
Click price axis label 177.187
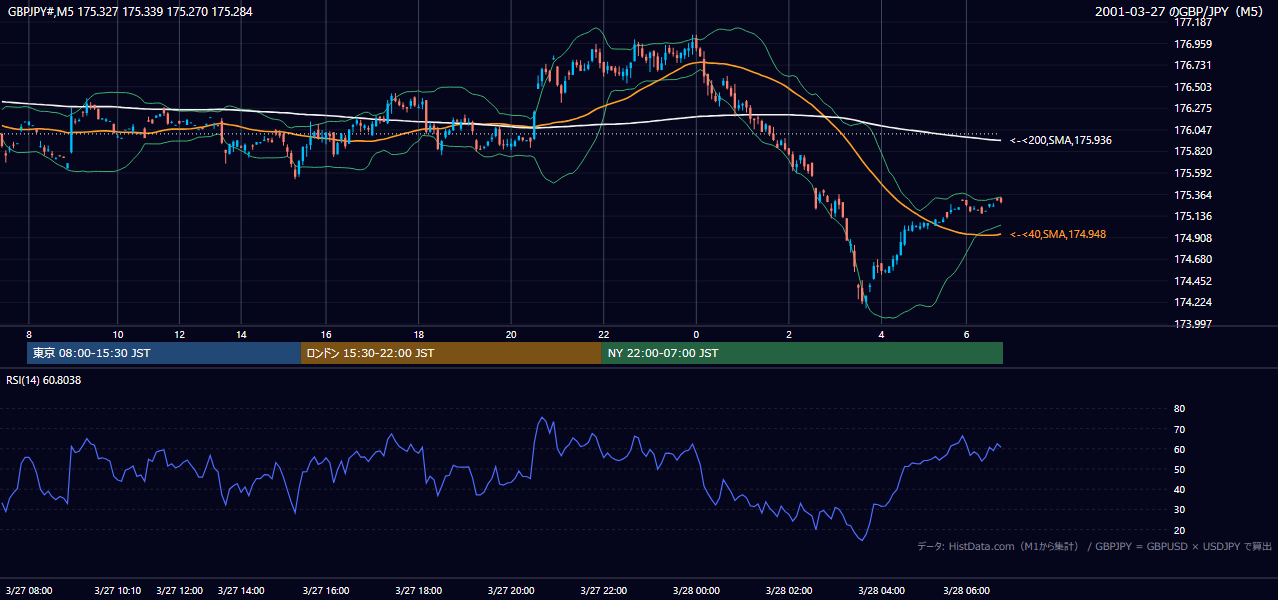click(x=1193, y=22)
